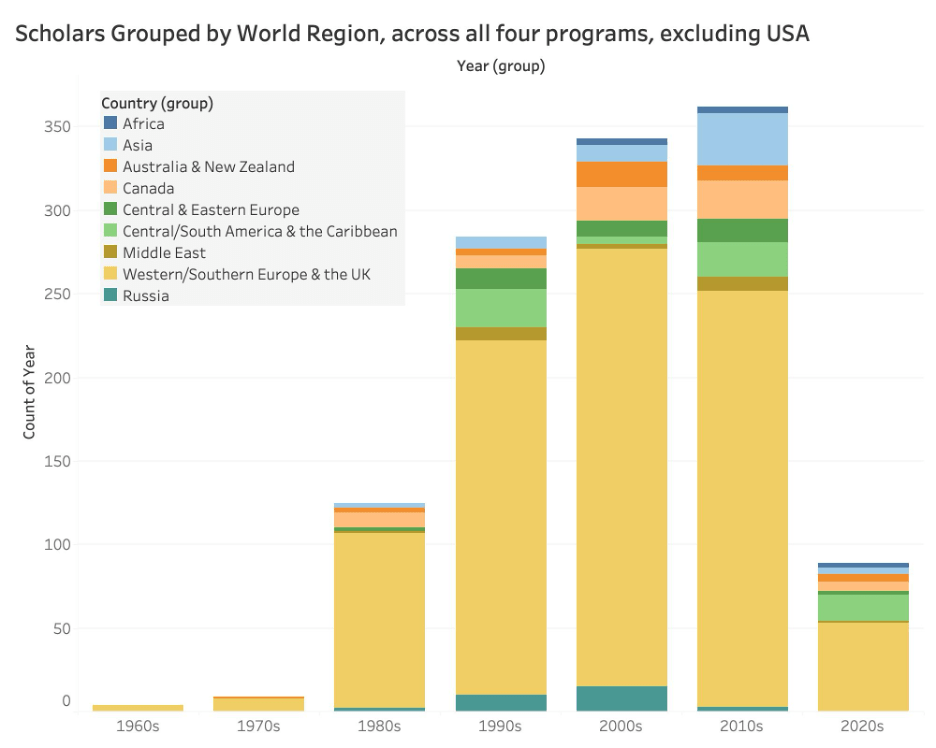Select the Russia teal legend swatch
Screen dimensions: 936x748
point(110,296)
